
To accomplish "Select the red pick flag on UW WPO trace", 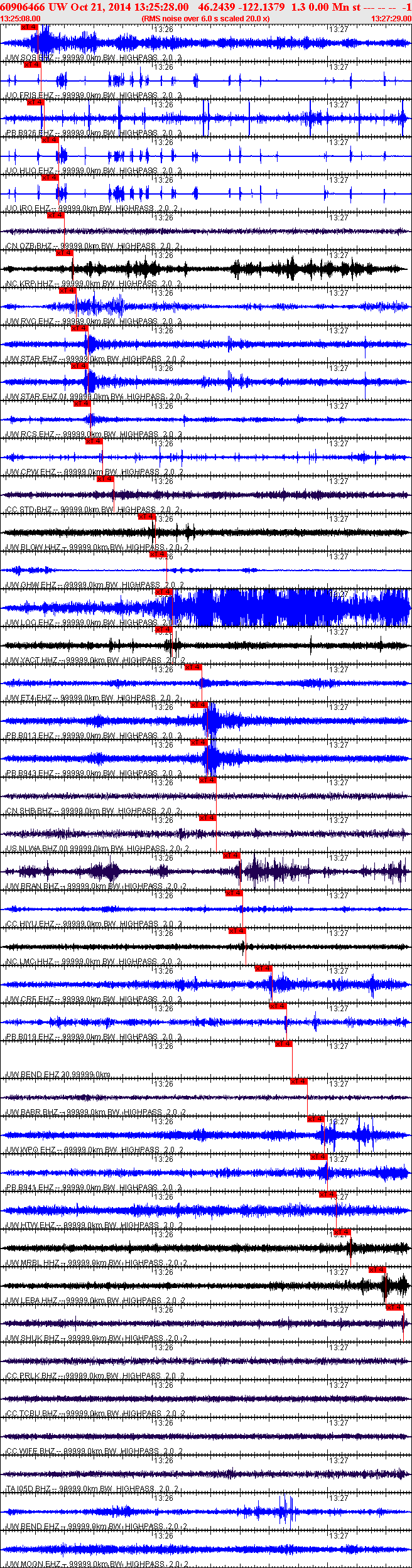I will pyautogui.click(x=316, y=1119).
